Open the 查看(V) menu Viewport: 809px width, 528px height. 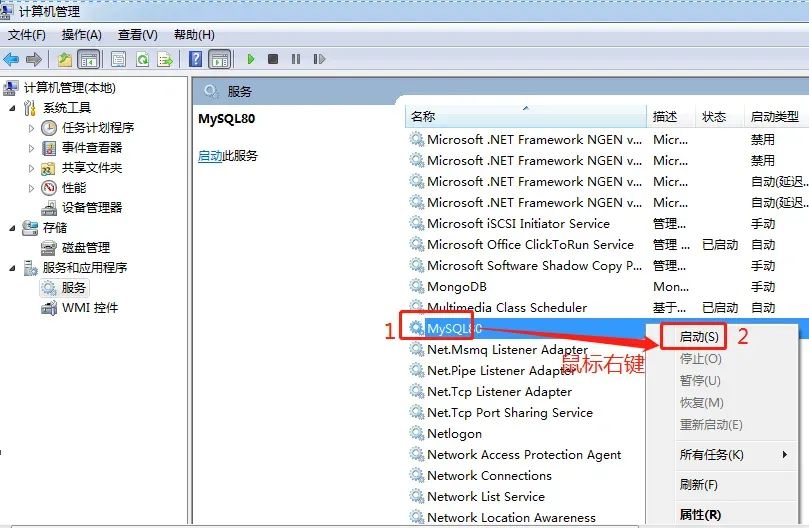(x=137, y=35)
